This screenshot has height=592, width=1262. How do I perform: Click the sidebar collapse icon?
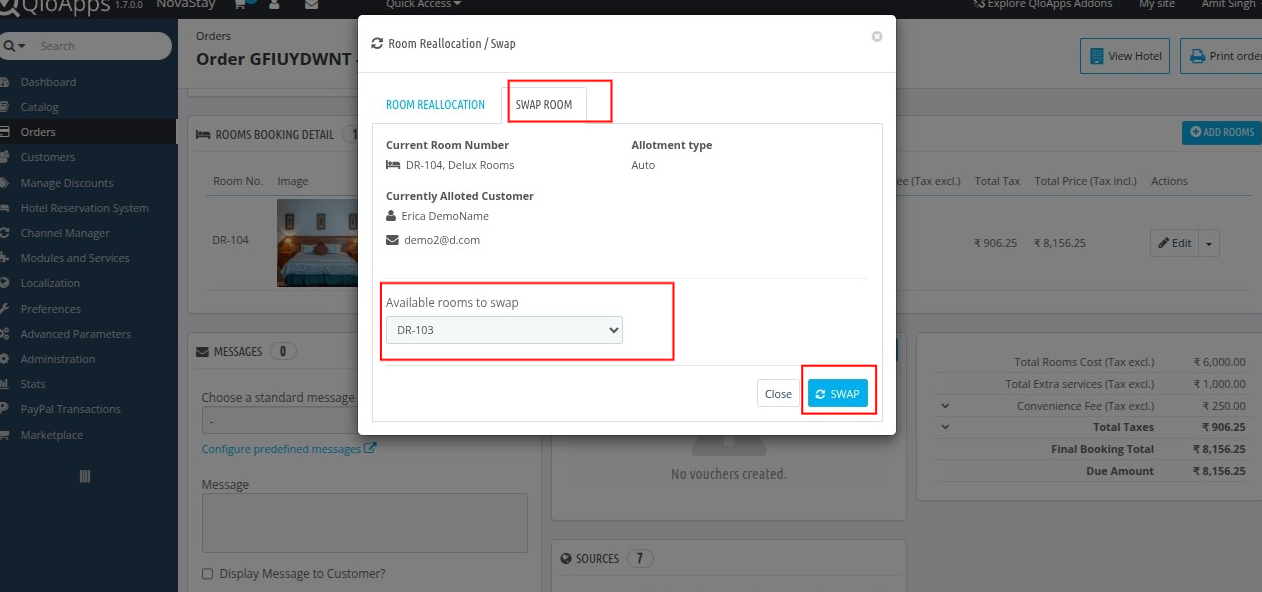pyautogui.click(x=85, y=477)
